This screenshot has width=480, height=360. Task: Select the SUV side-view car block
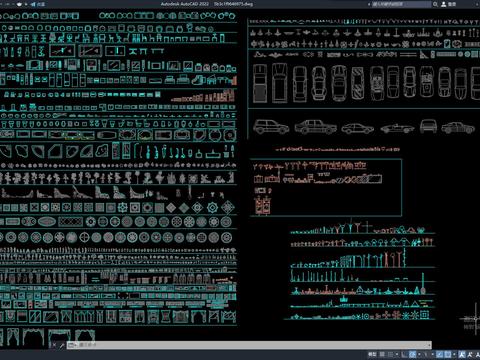pos(271,127)
